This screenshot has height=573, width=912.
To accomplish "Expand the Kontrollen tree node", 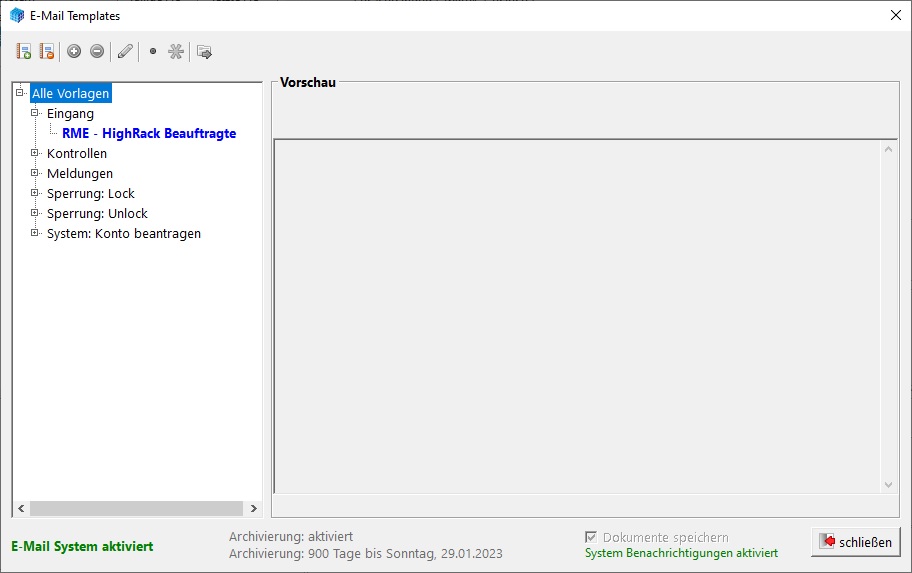I will pyautogui.click(x=35, y=153).
